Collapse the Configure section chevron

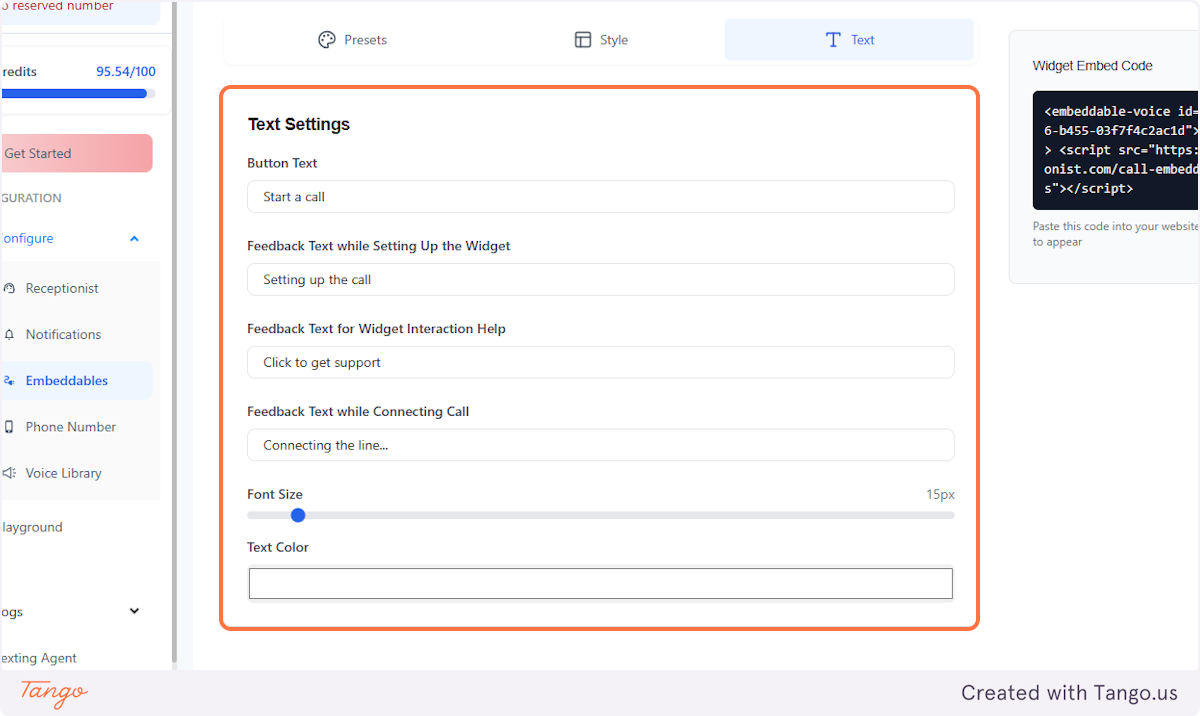(x=134, y=238)
